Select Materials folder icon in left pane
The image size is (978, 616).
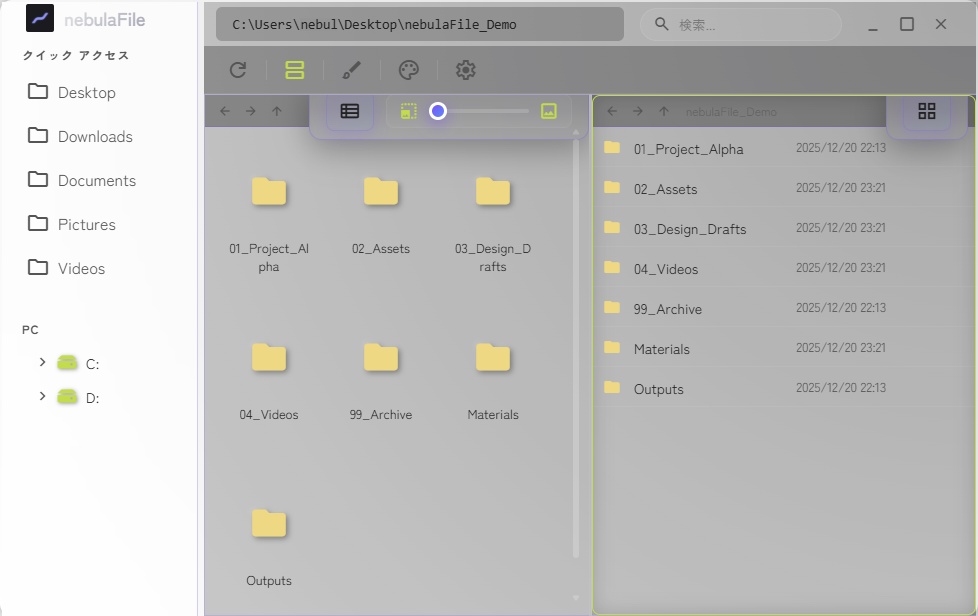tap(493, 357)
